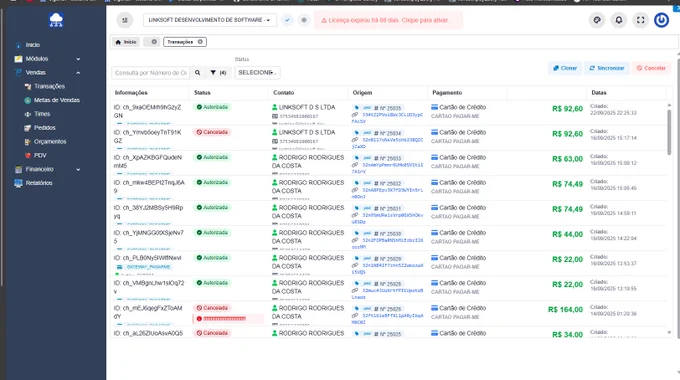Open Orçamentos in the sidebar
680x380 pixels.
tap(50, 142)
